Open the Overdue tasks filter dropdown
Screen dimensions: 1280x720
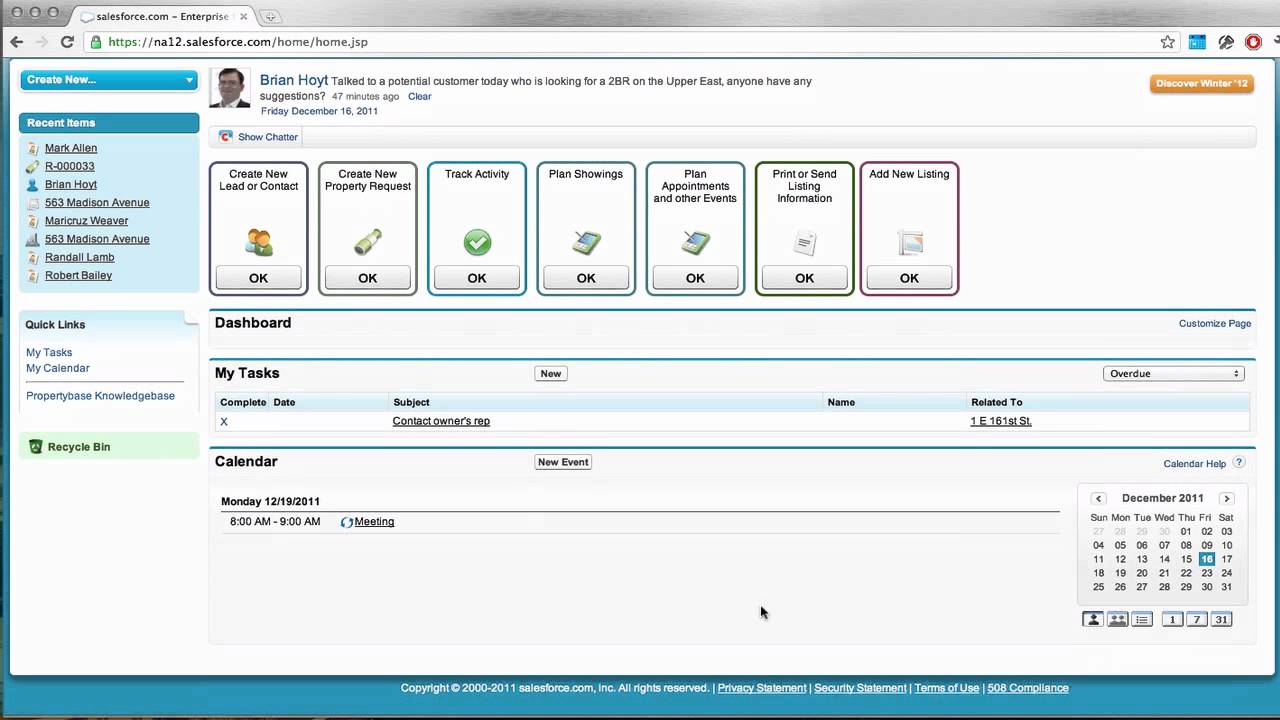[x=1173, y=374]
